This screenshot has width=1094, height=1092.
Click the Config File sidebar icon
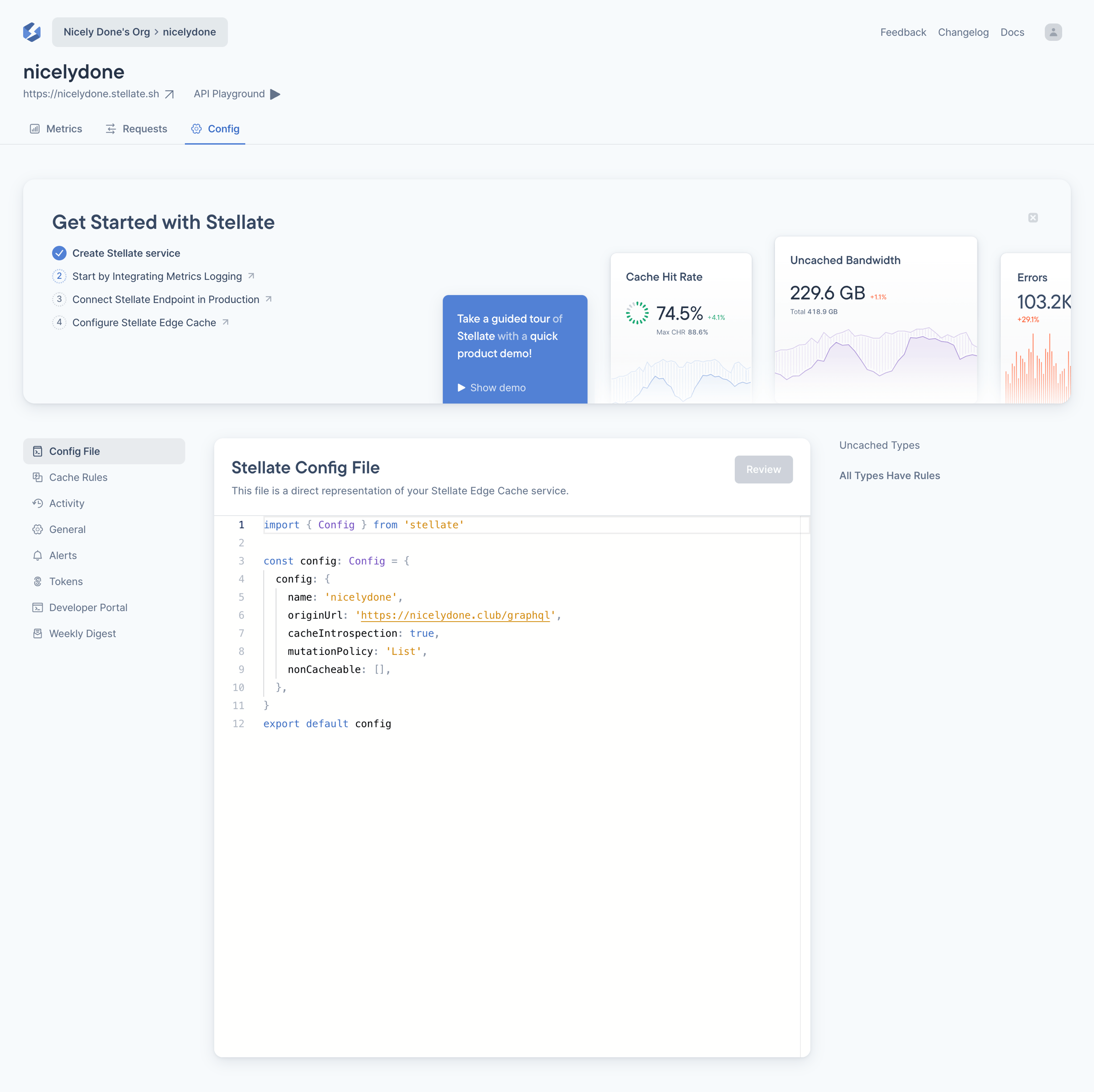point(38,451)
